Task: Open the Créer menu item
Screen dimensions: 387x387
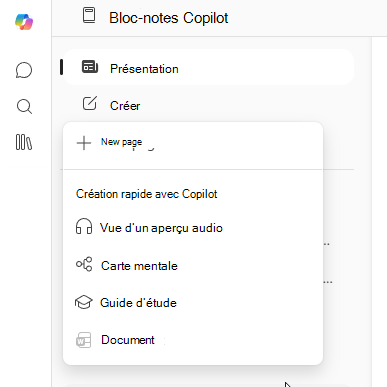Action: coord(208,105)
